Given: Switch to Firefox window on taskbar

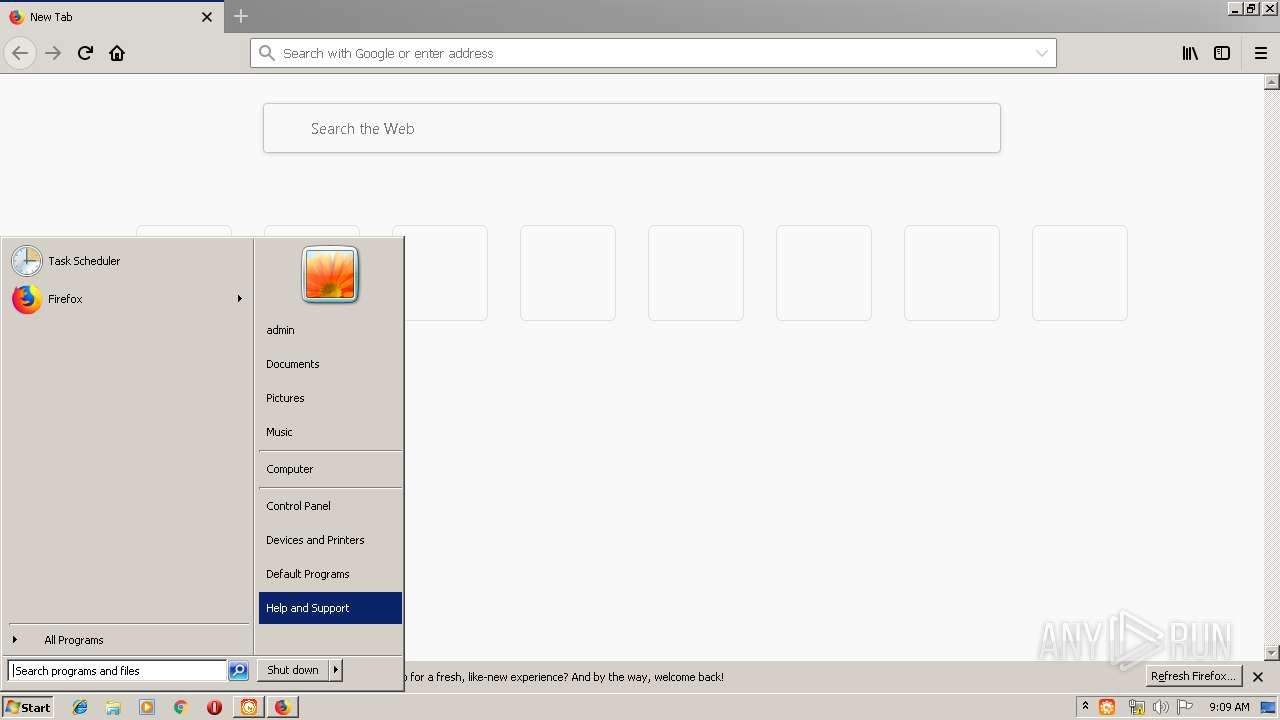Looking at the screenshot, I should pos(282,707).
